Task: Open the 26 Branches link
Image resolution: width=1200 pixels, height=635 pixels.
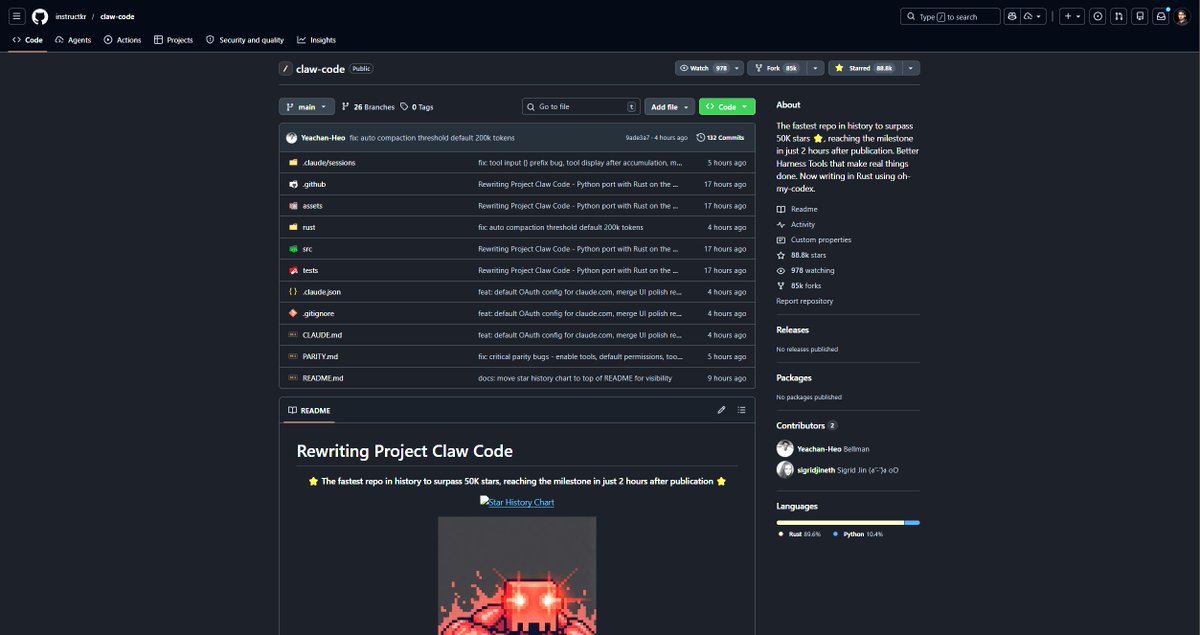Action: 368,106
